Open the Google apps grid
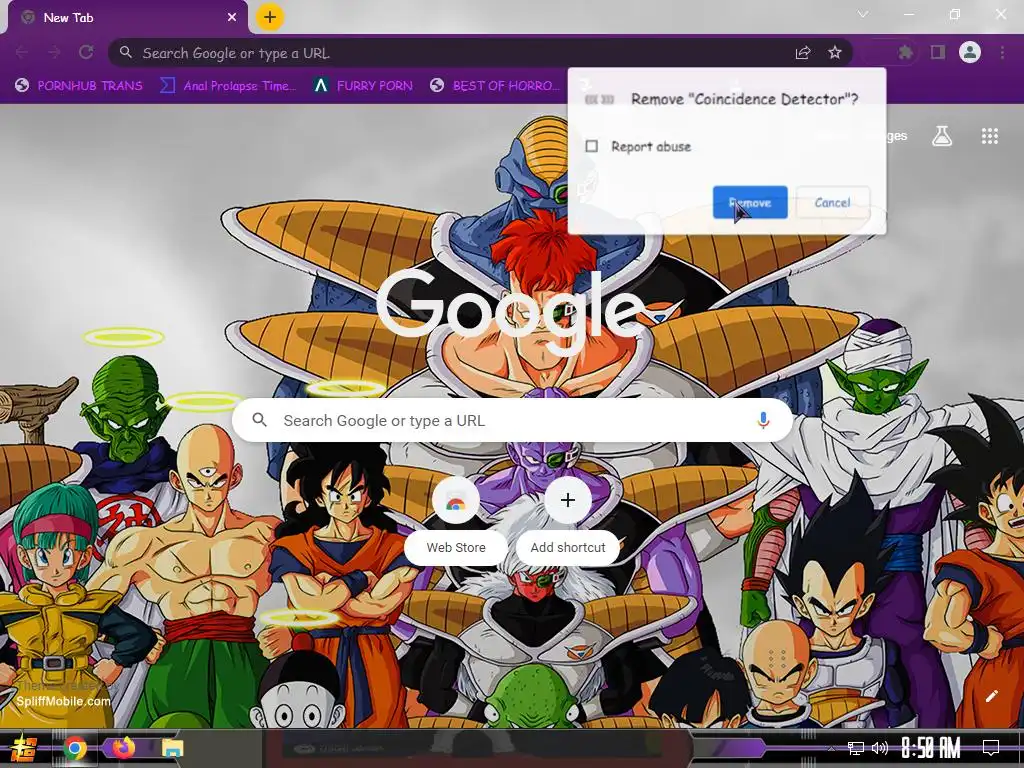Image resolution: width=1024 pixels, height=768 pixels. 989,136
